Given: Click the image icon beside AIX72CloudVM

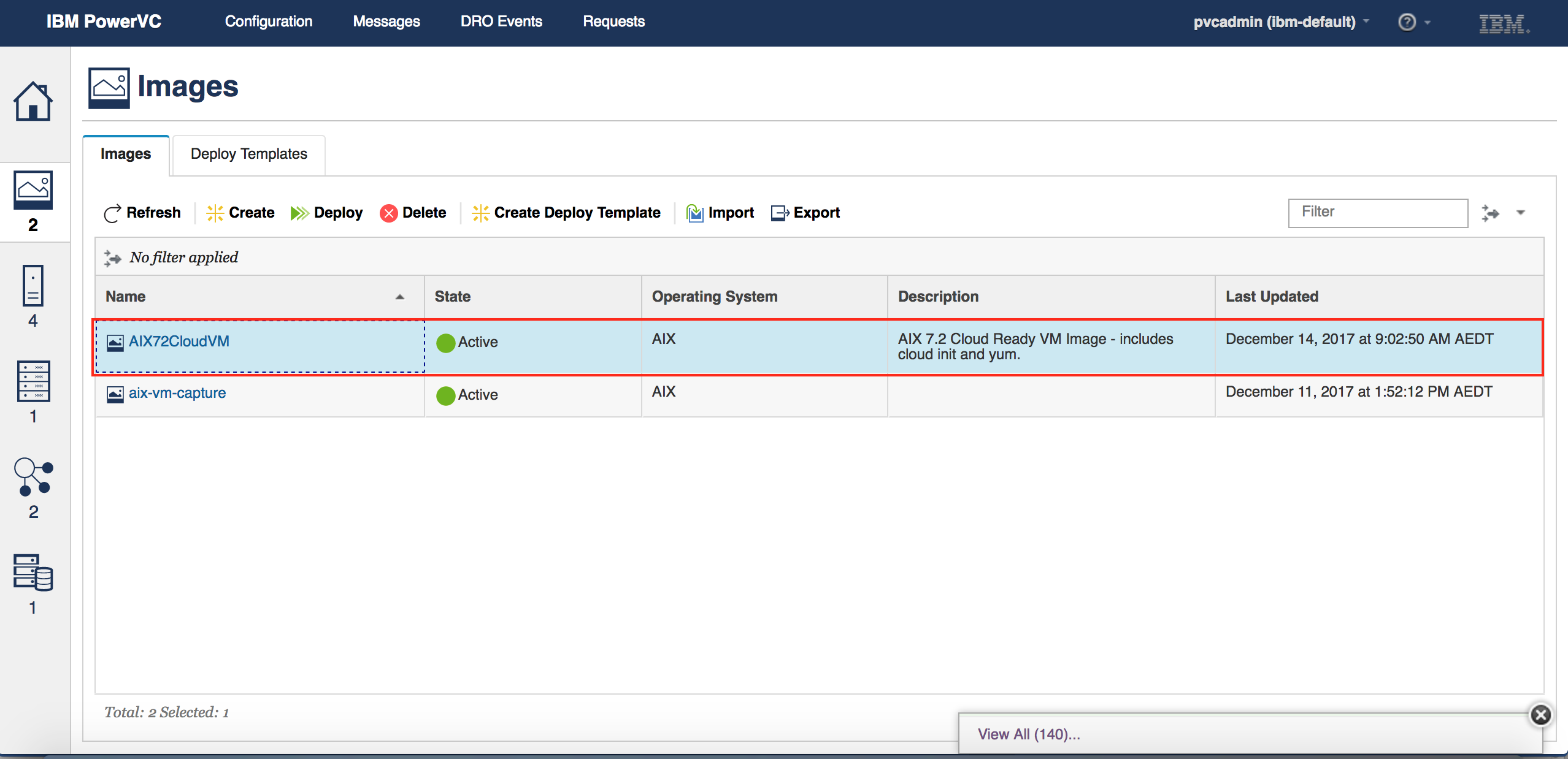Looking at the screenshot, I should [115, 343].
